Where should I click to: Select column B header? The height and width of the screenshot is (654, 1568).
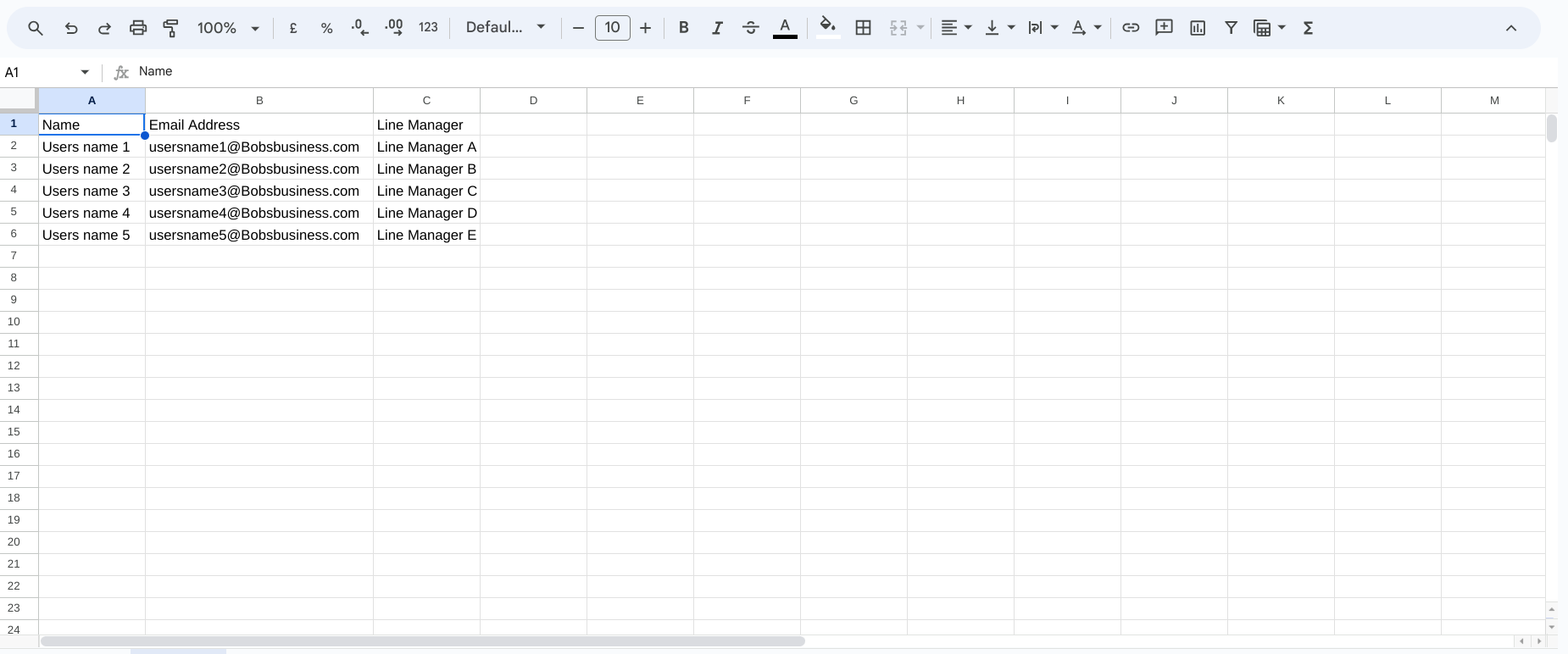pyautogui.click(x=259, y=100)
